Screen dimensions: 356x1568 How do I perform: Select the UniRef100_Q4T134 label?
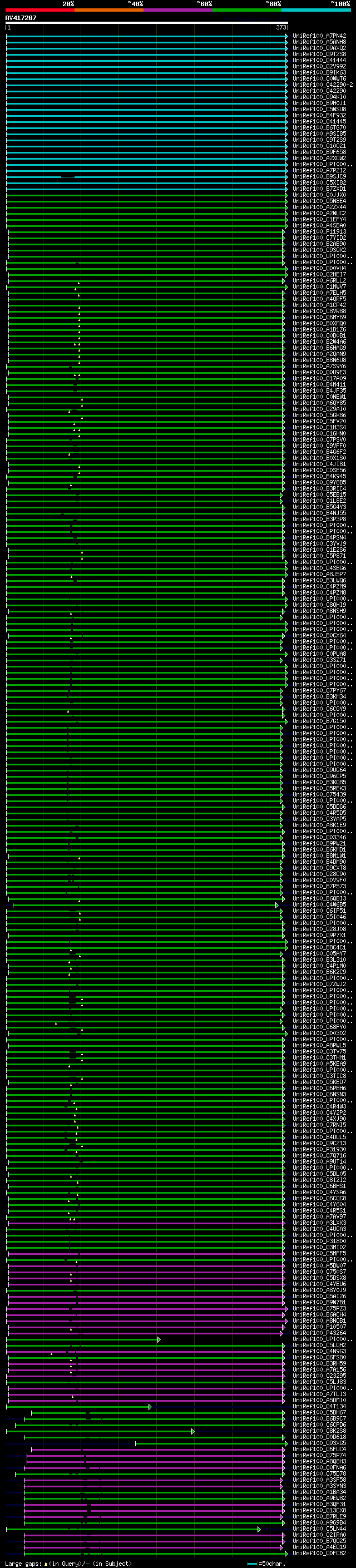pos(319,1406)
